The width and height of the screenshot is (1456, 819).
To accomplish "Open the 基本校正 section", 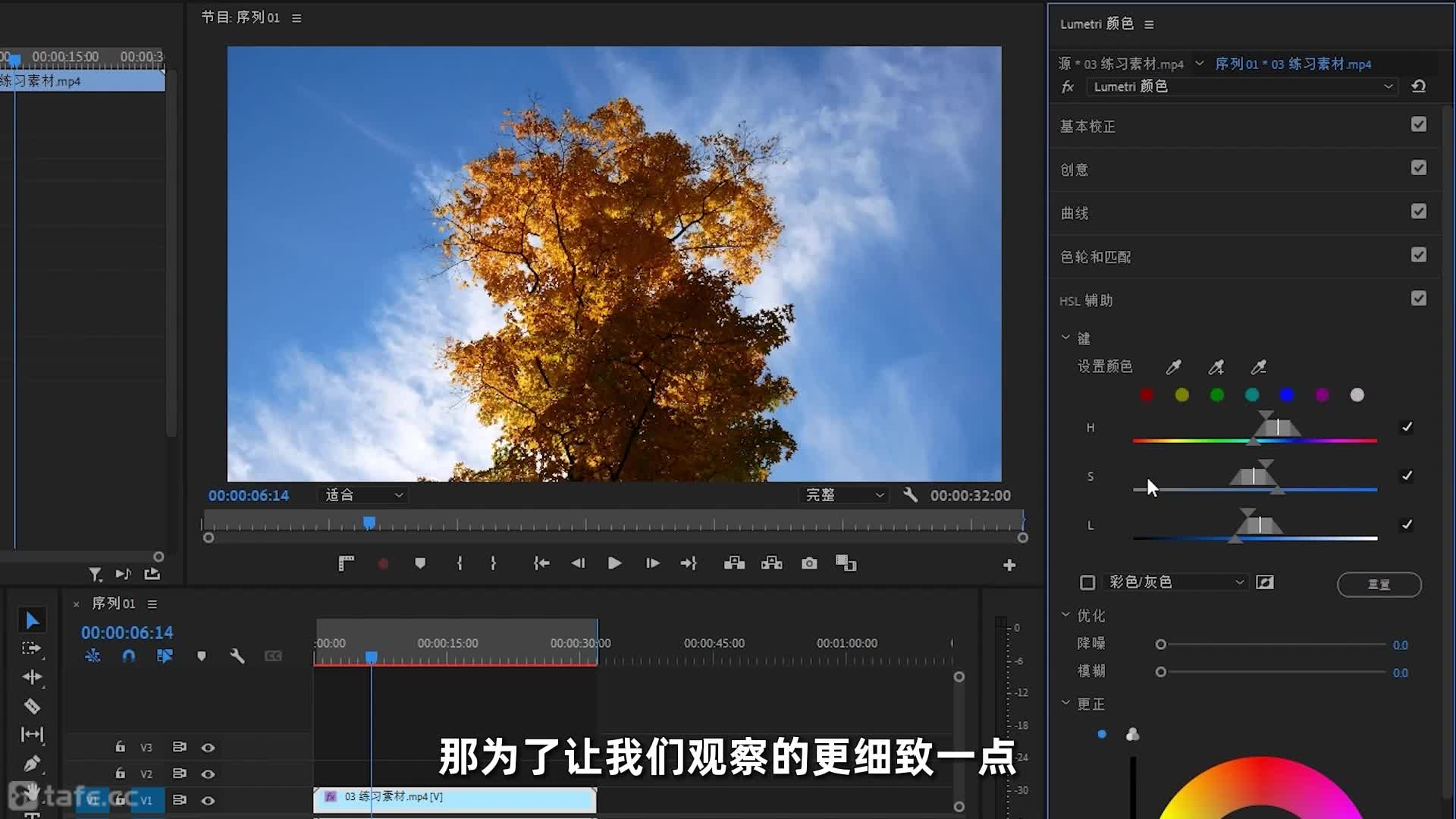I will click(x=1087, y=126).
